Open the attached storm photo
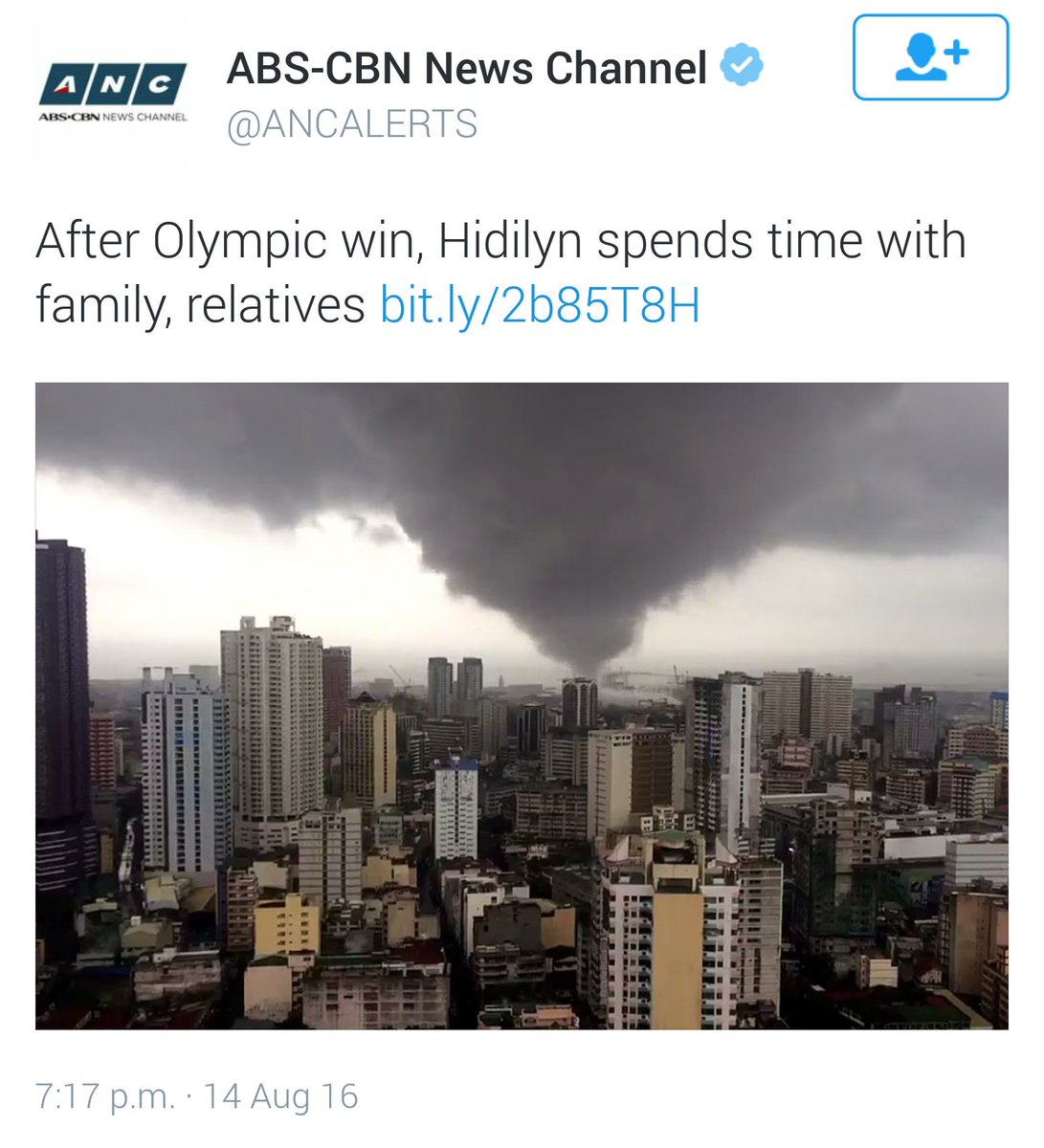Image resolution: width=1044 pixels, height=1148 pixels. click(522, 706)
